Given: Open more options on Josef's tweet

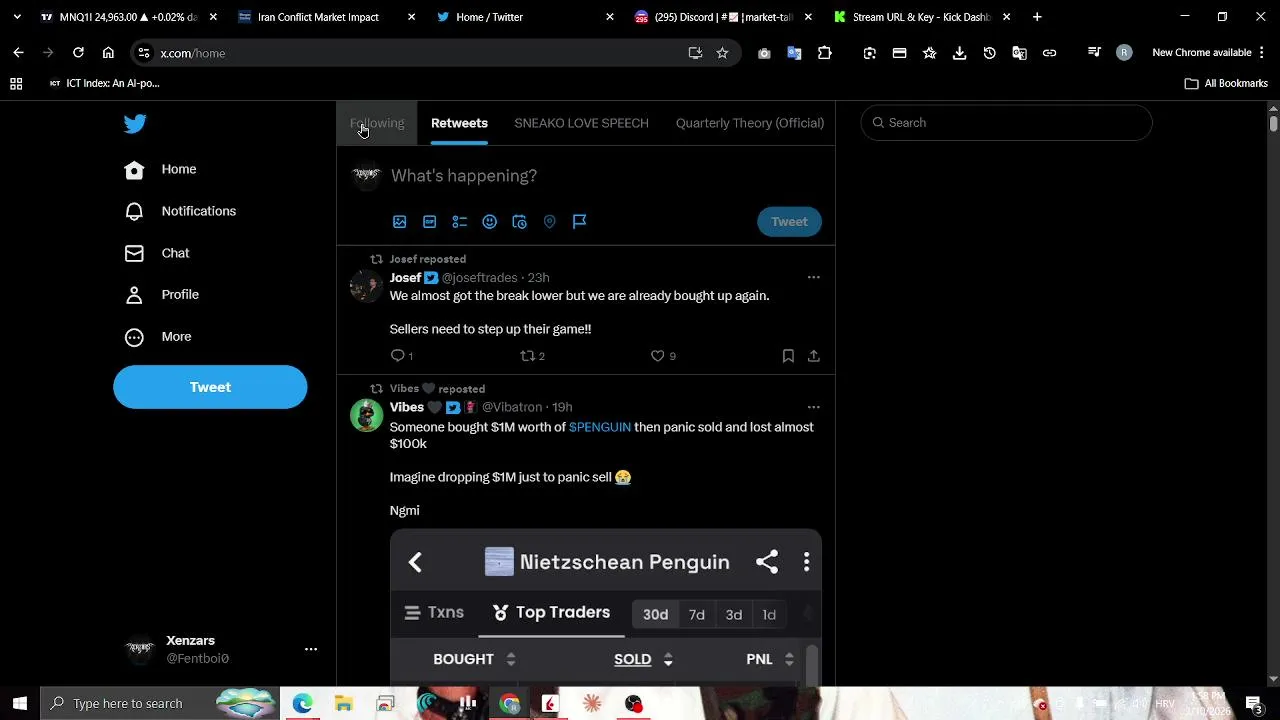Looking at the screenshot, I should point(813,278).
